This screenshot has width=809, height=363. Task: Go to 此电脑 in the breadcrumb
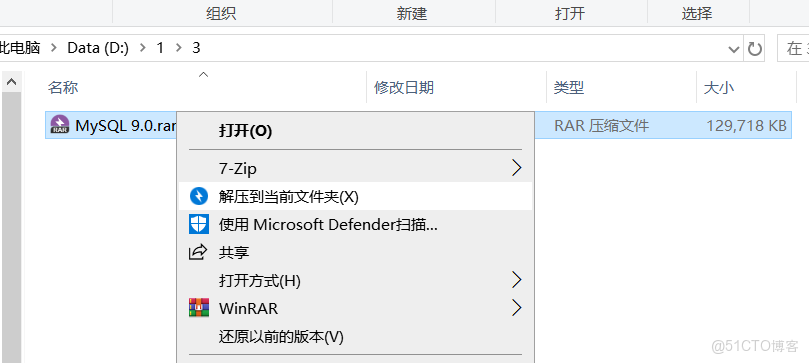[20, 48]
